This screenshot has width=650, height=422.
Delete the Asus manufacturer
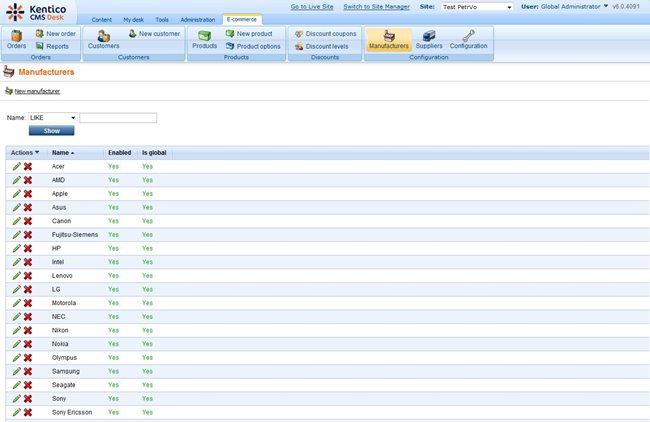28,207
